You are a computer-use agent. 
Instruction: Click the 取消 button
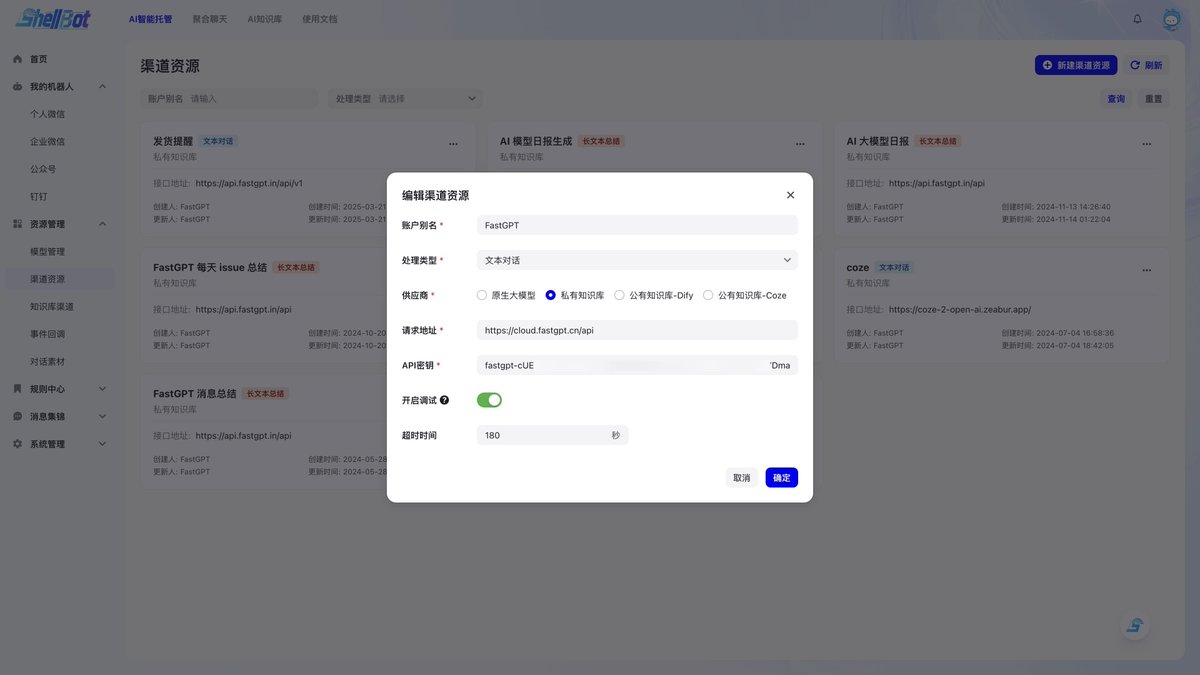click(x=741, y=478)
